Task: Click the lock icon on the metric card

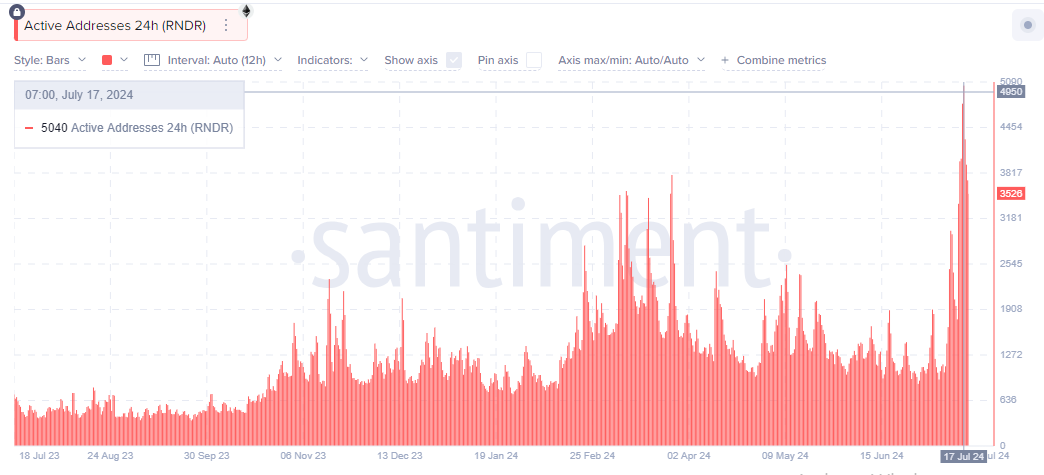Action: [17, 11]
